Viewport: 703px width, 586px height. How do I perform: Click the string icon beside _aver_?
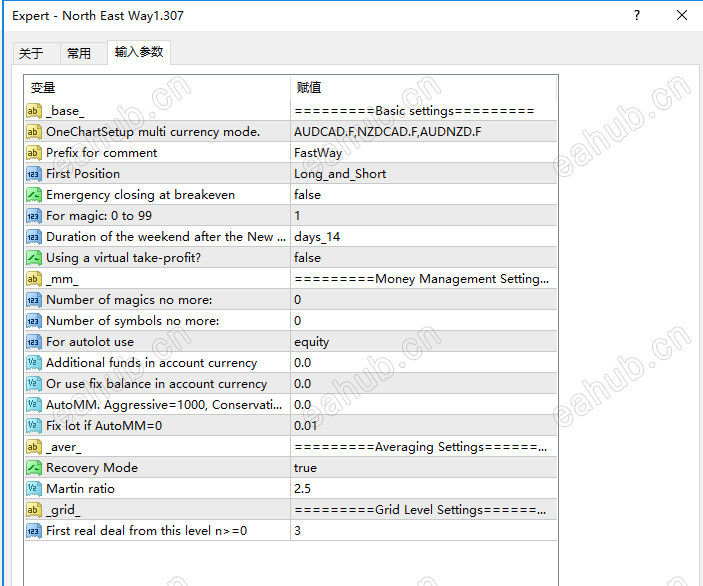tap(34, 447)
